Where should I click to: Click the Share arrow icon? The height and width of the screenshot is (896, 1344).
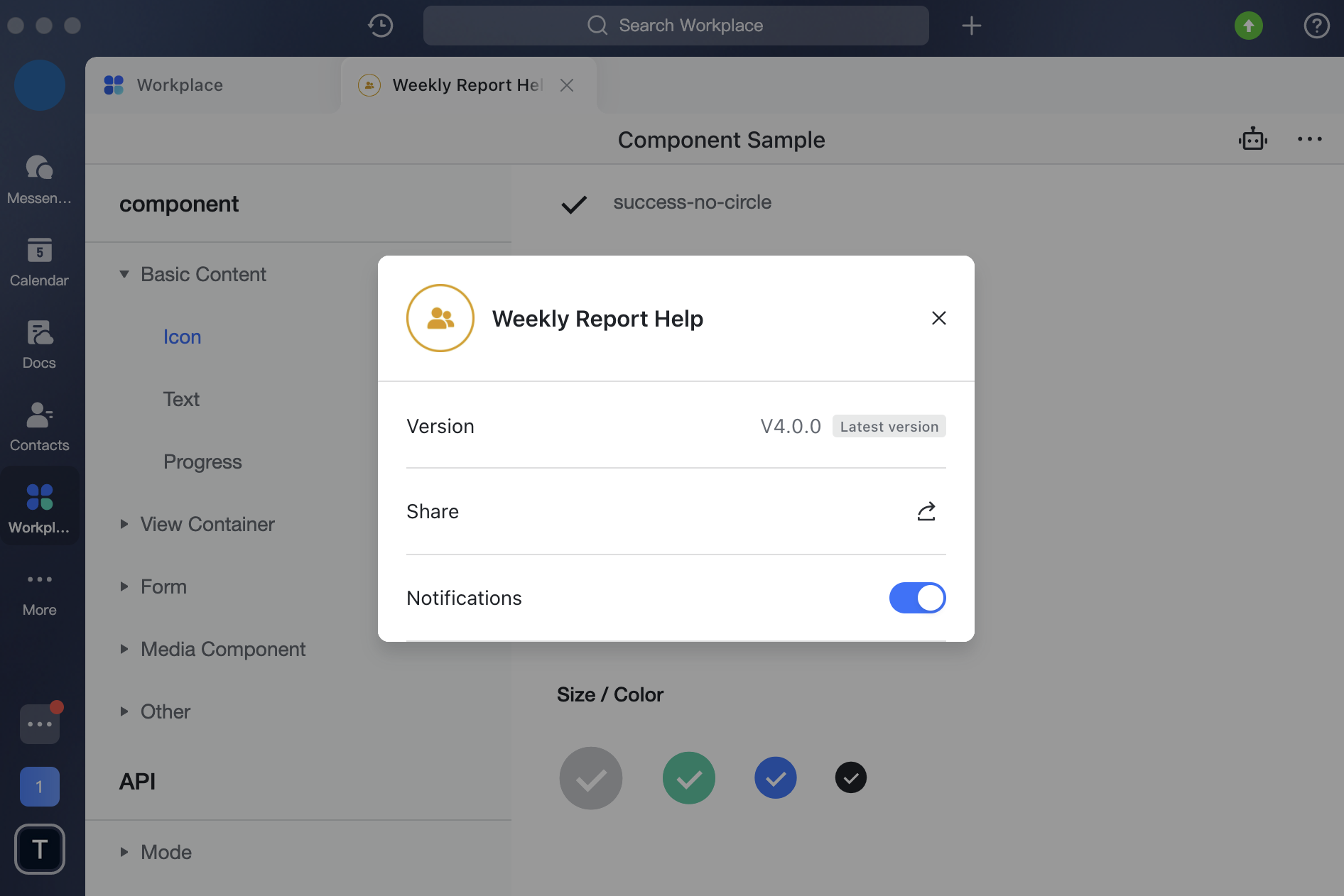click(x=926, y=511)
